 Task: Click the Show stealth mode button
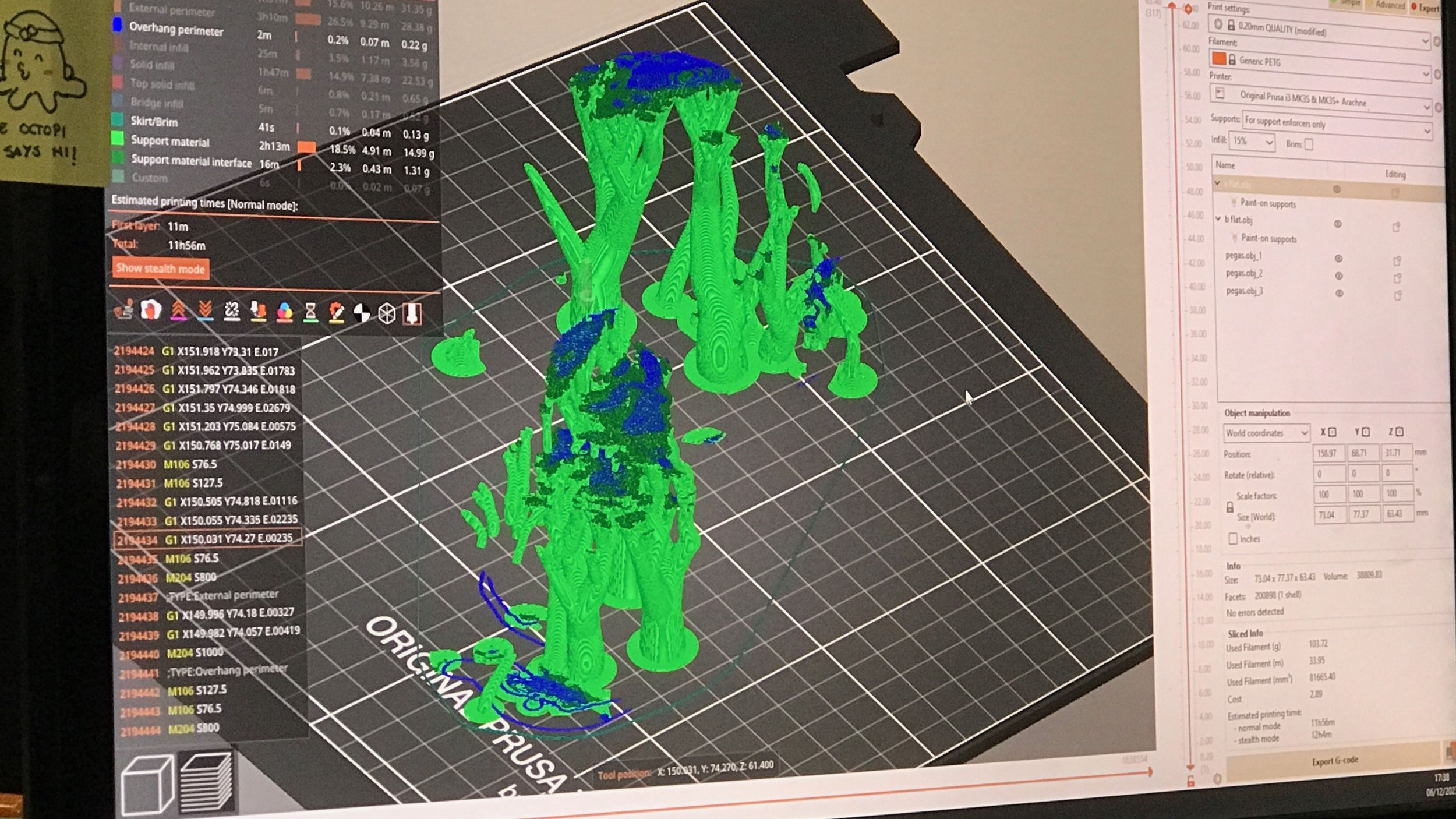pos(160,269)
